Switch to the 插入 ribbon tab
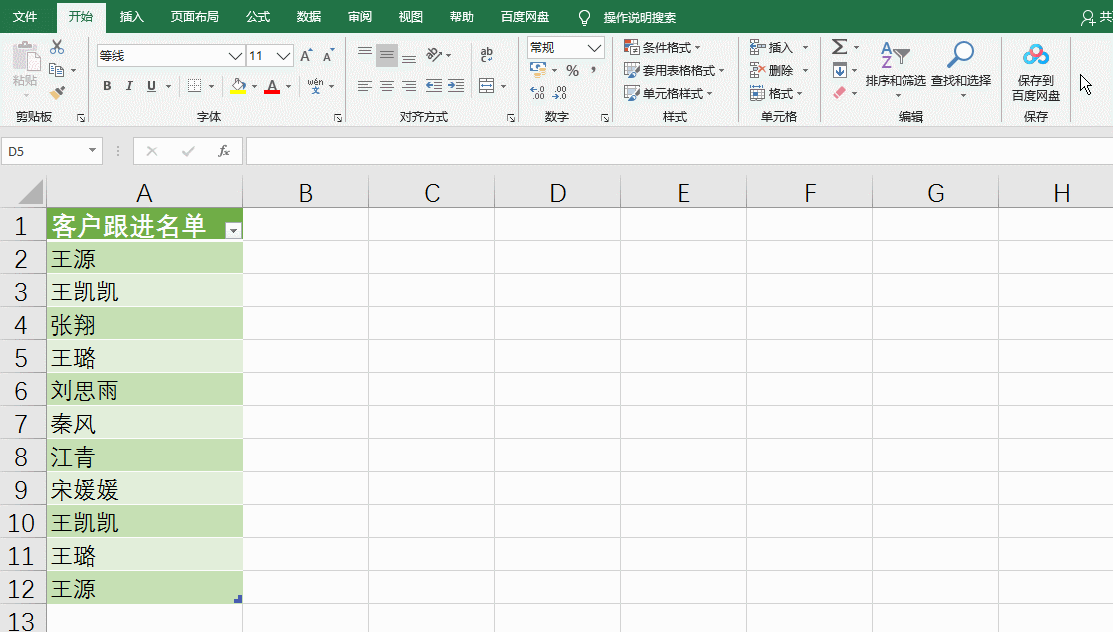 click(x=133, y=16)
